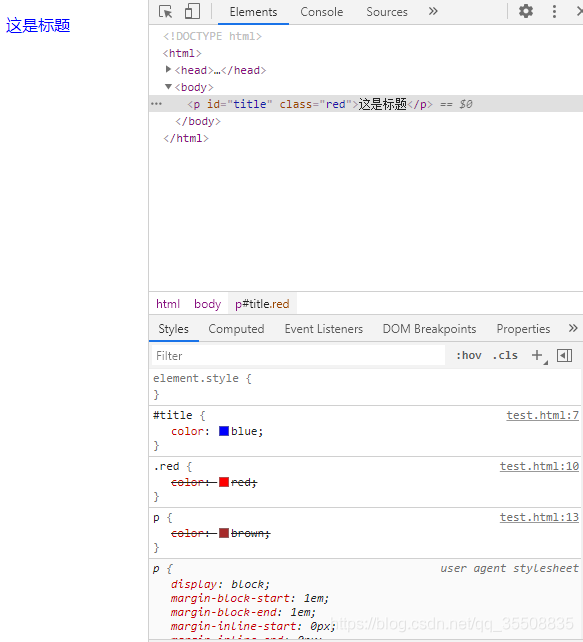The image size is (583, 642).
Task: Open the Event Listeners tab
Action: pos(323,329)
